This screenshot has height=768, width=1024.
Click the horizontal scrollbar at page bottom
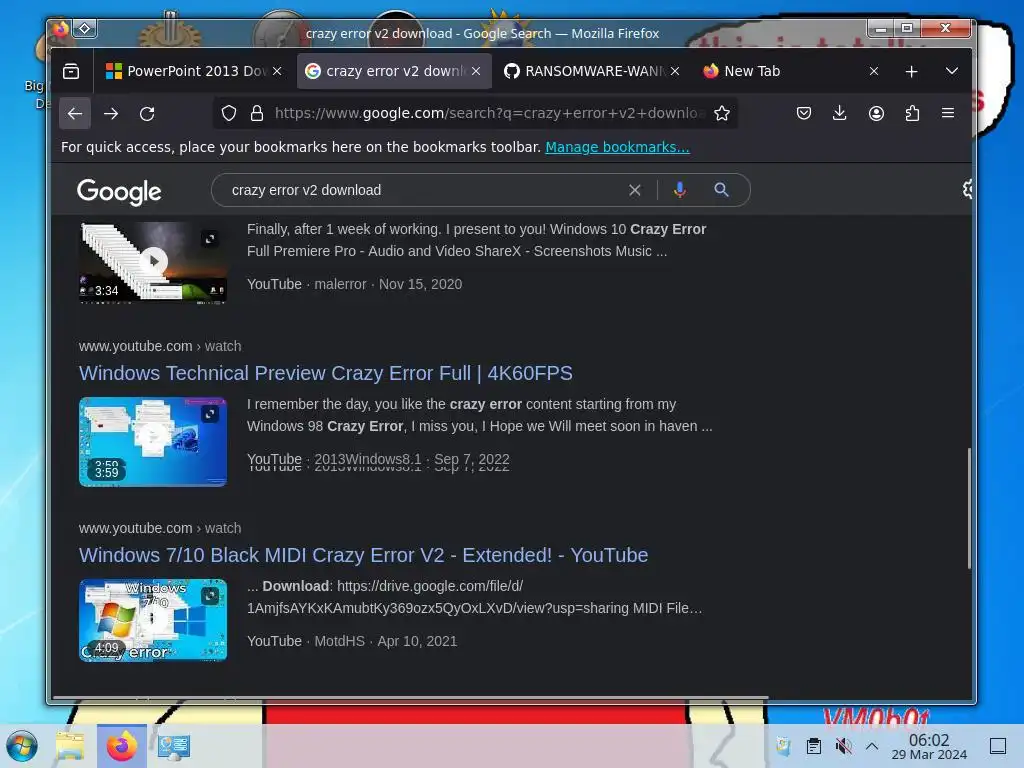(x=410, y=698)
